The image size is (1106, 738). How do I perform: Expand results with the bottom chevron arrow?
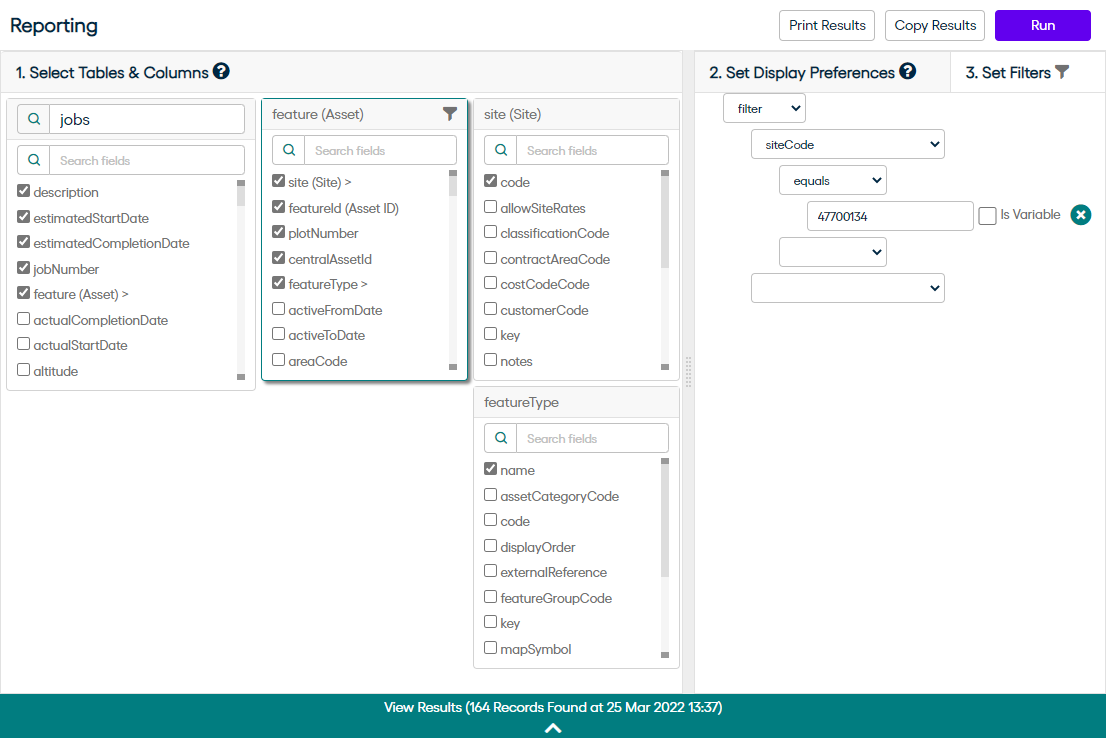[552, 728]
